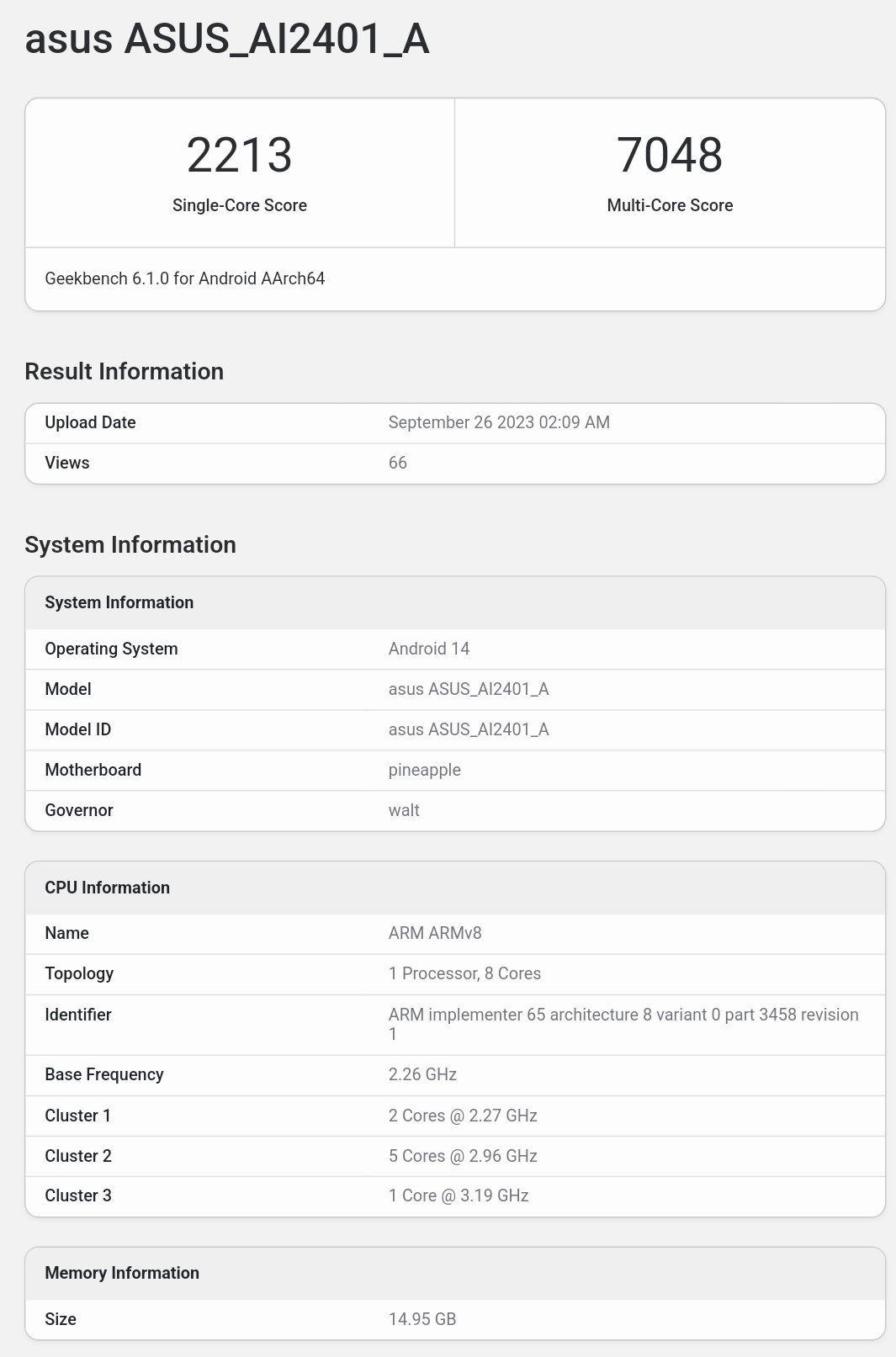This screenshot has width=896, height=1357.
Task: Select the 14.95 GB memory size value
Action: 422,1319
